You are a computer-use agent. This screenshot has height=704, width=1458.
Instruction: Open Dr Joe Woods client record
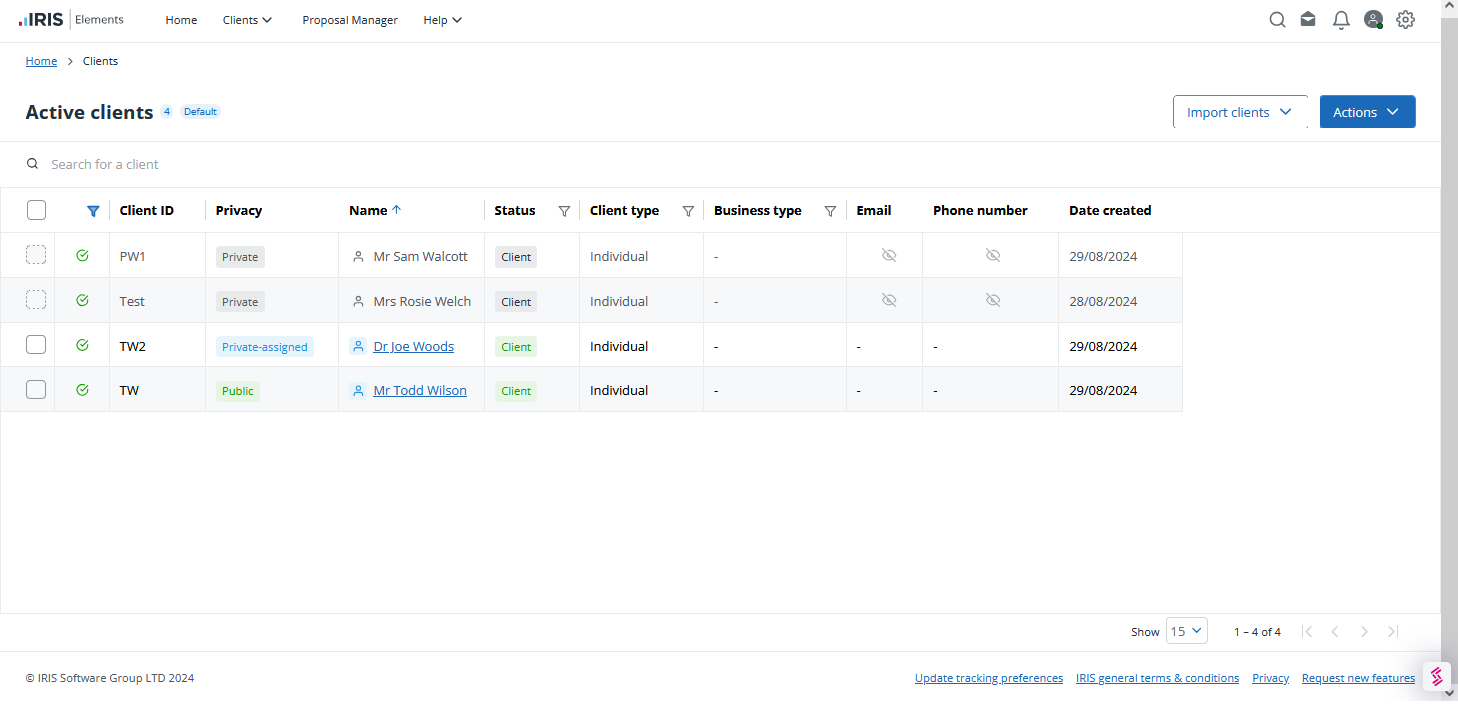413,347
